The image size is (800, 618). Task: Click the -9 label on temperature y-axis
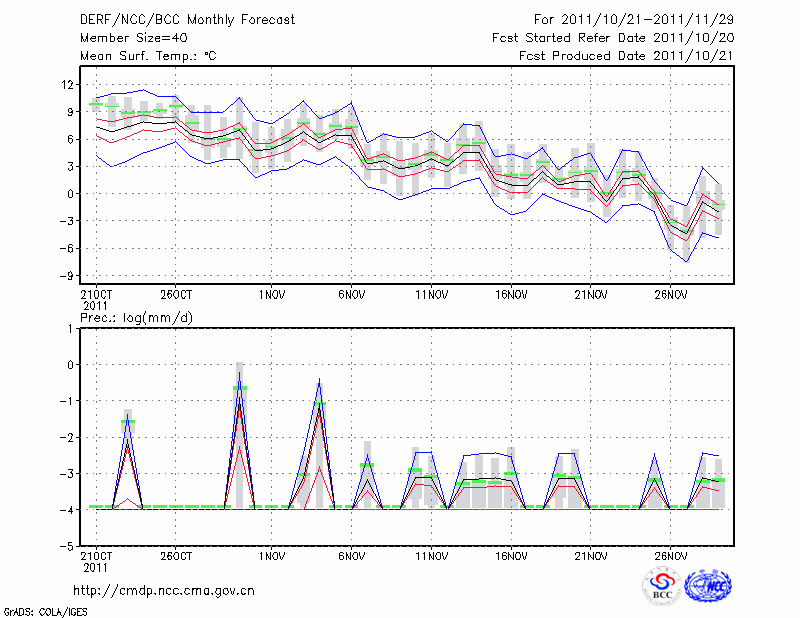point(66,276)
